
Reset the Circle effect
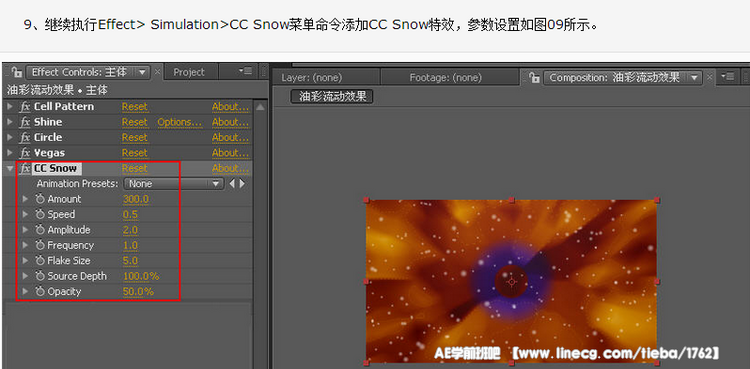(135, 137)
